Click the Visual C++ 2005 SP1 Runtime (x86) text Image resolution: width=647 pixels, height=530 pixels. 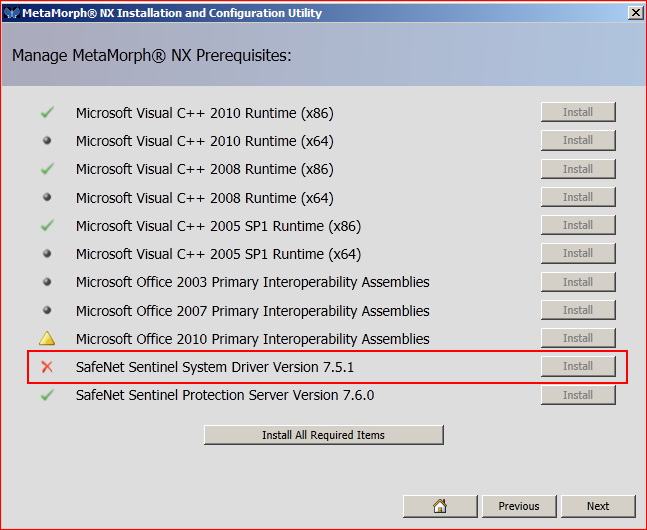[x=218, y=226]
